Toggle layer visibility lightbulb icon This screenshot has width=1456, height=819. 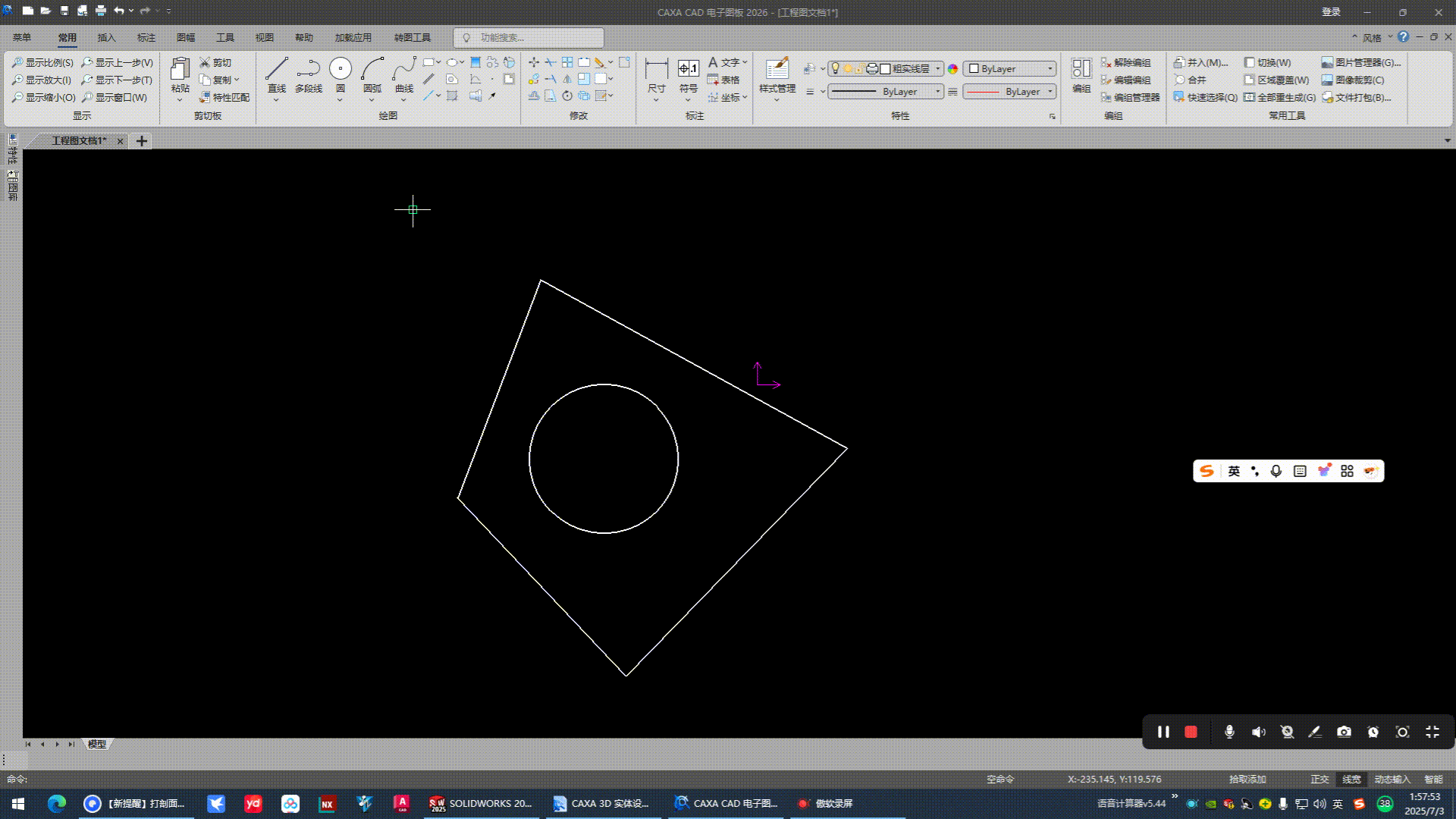(836, 68)
